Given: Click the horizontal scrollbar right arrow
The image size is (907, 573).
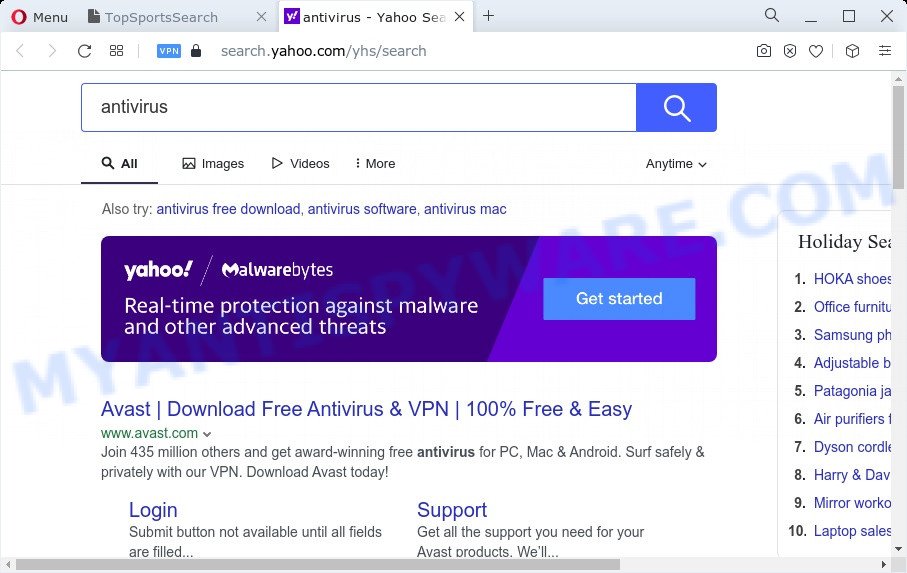Looking at the screenshot, I should [x=884, y=564].
